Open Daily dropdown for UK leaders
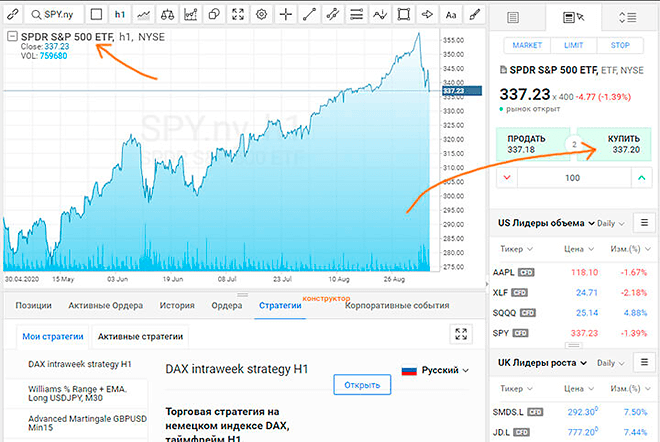The width and height of the screenshot is (660, 442). (x=610, y=363)
